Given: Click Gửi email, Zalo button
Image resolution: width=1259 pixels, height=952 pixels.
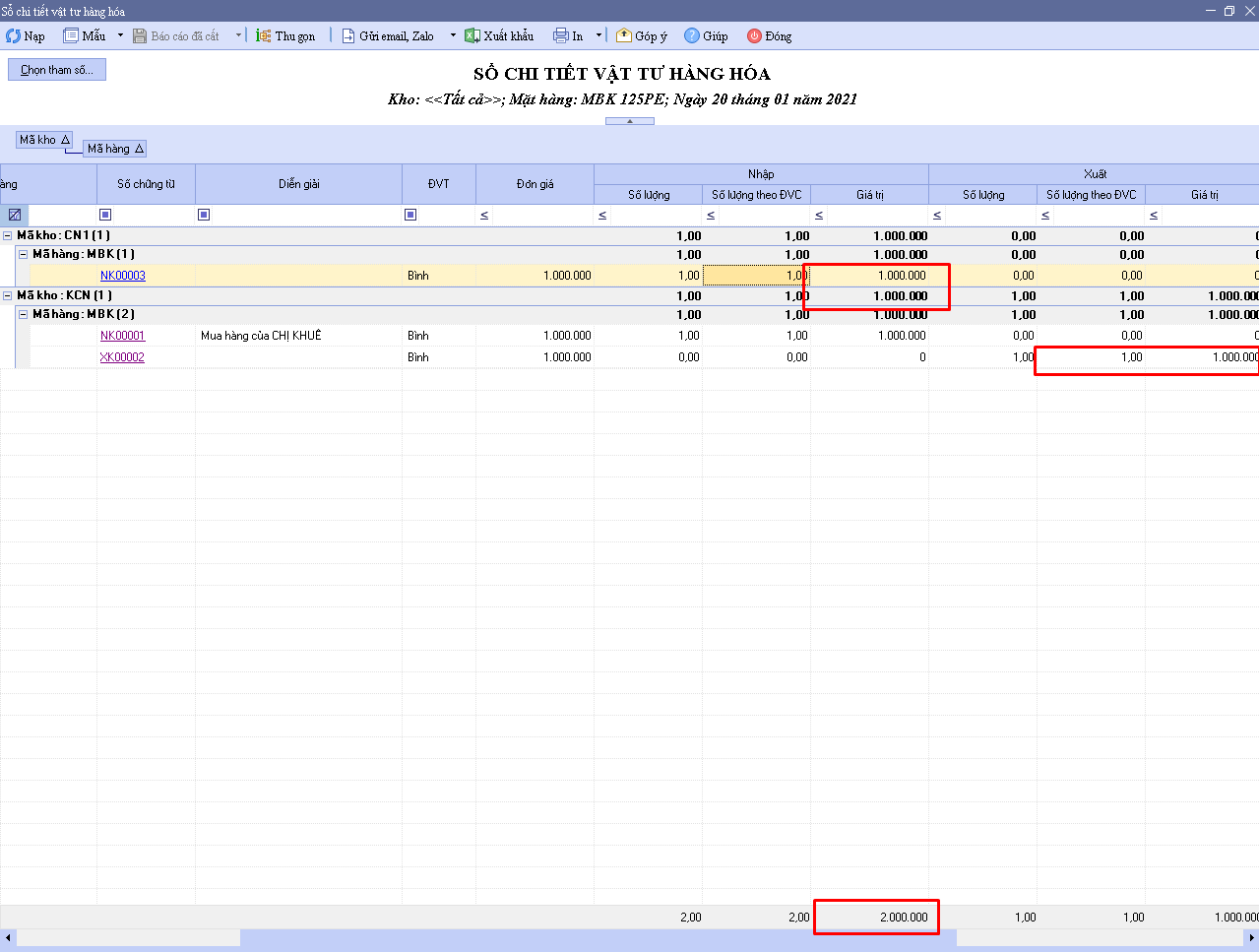Looking at the screenshot, I should [x=388, y=35].
